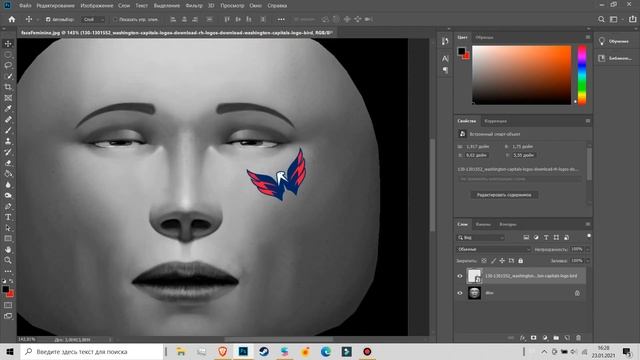The image size is (640, 360).
Task: Select the Crop tool
Action: tap(8, 87)
